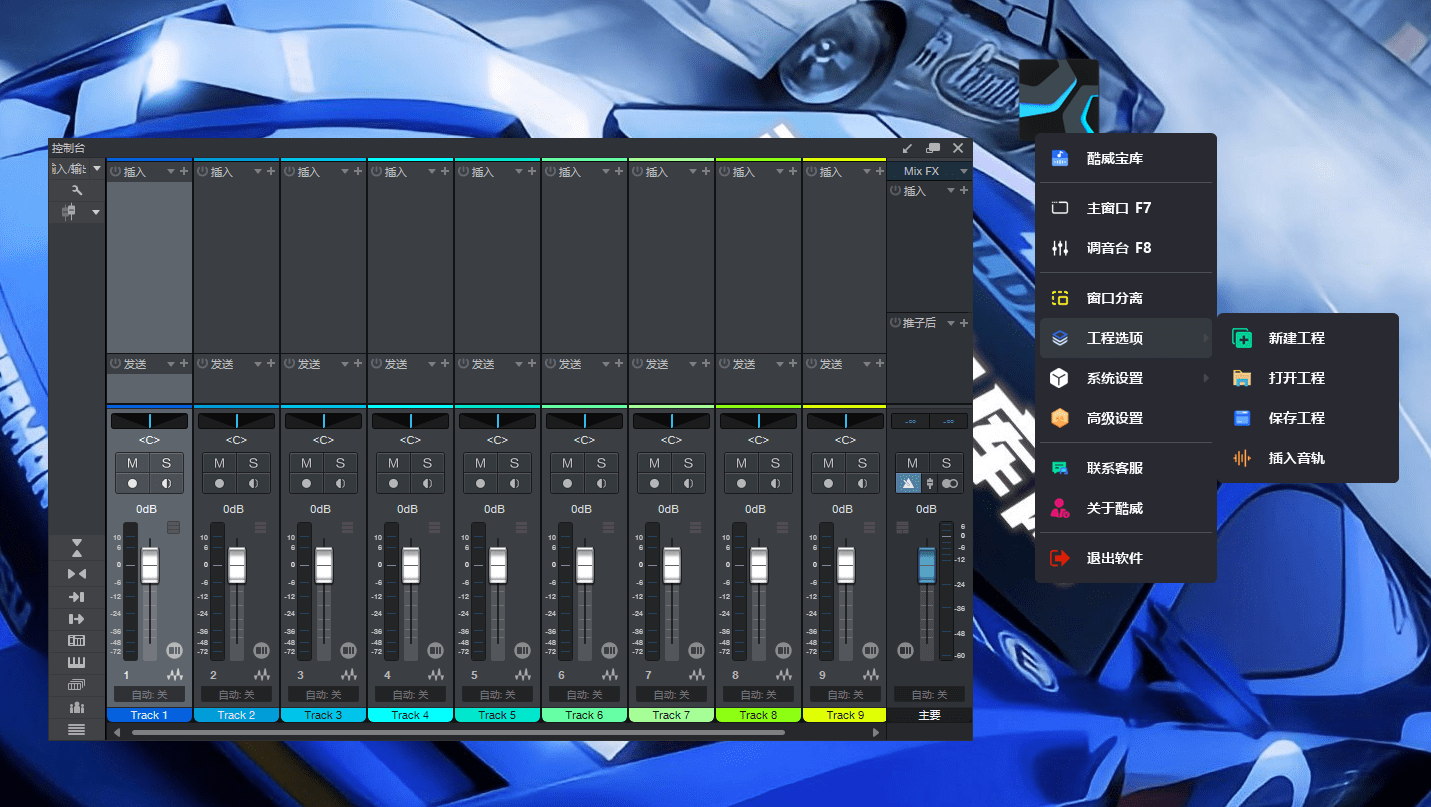Click the Track 9 wave icon
1431x807 pixels.
870,675
